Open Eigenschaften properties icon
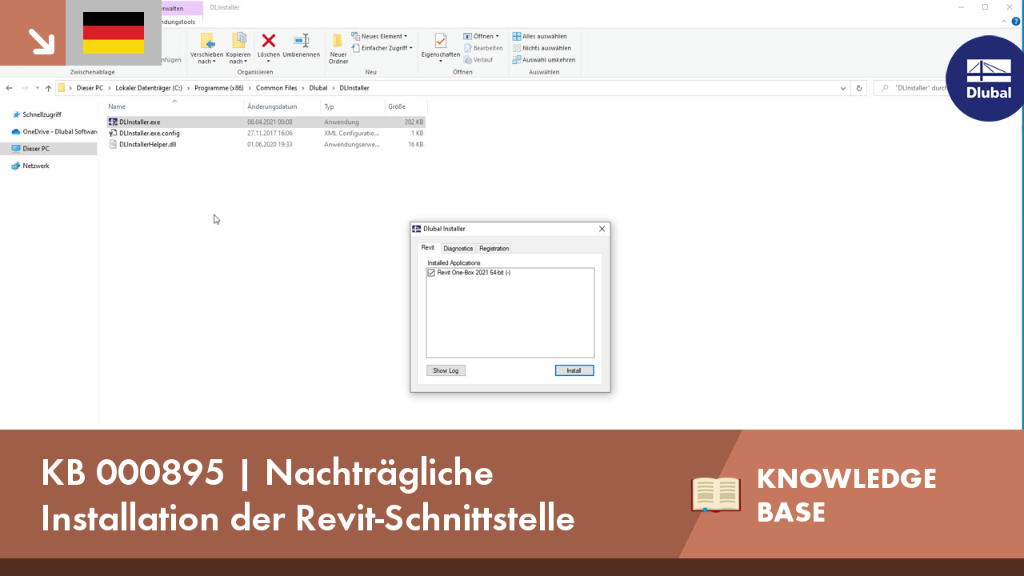The height and width of the screenshot is (576, 1024). [441, 41]
